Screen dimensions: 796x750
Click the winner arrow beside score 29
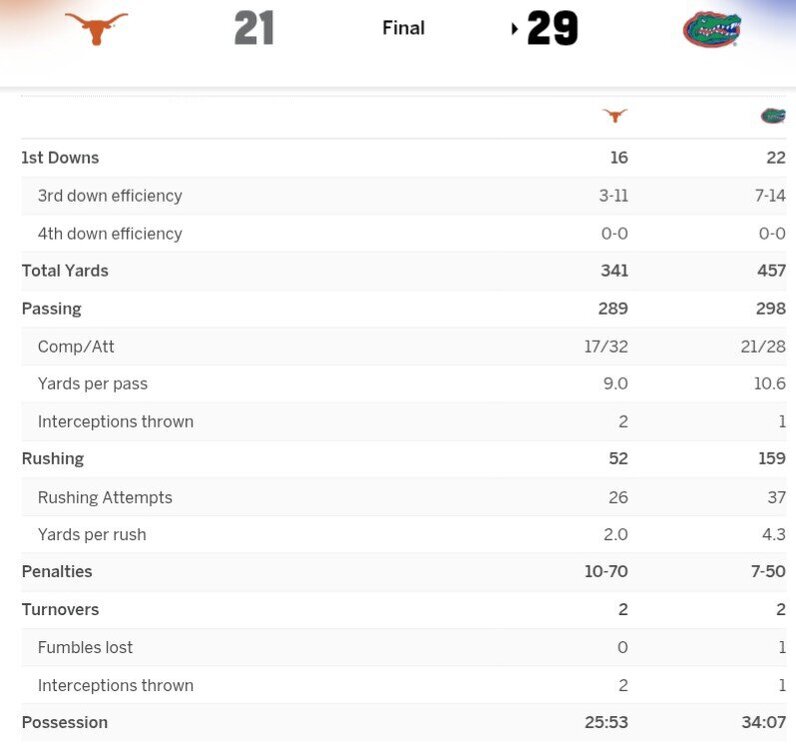tap(515, 29)
